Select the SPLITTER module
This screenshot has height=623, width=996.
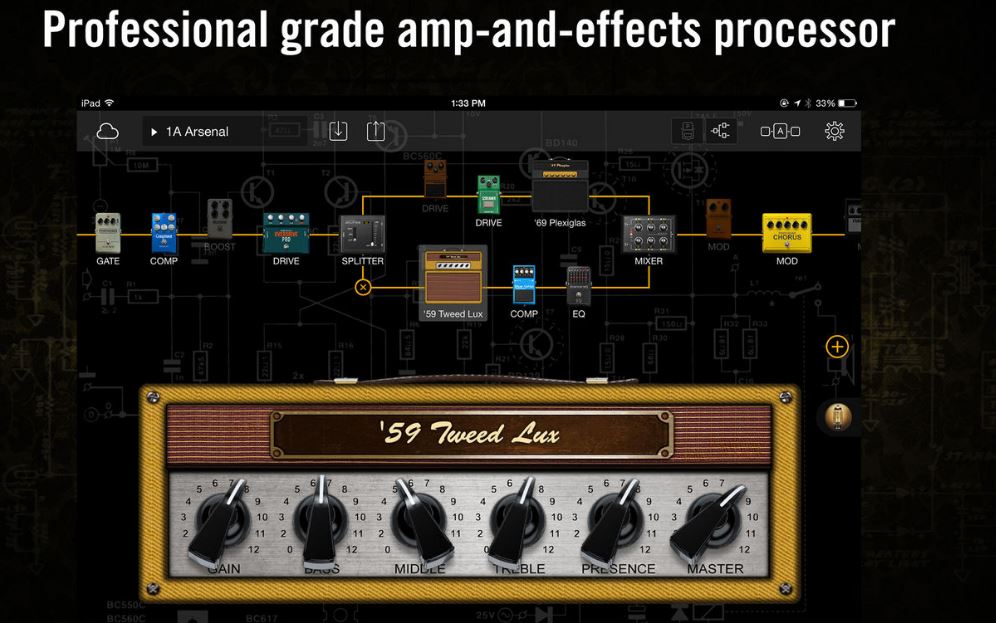362,232
